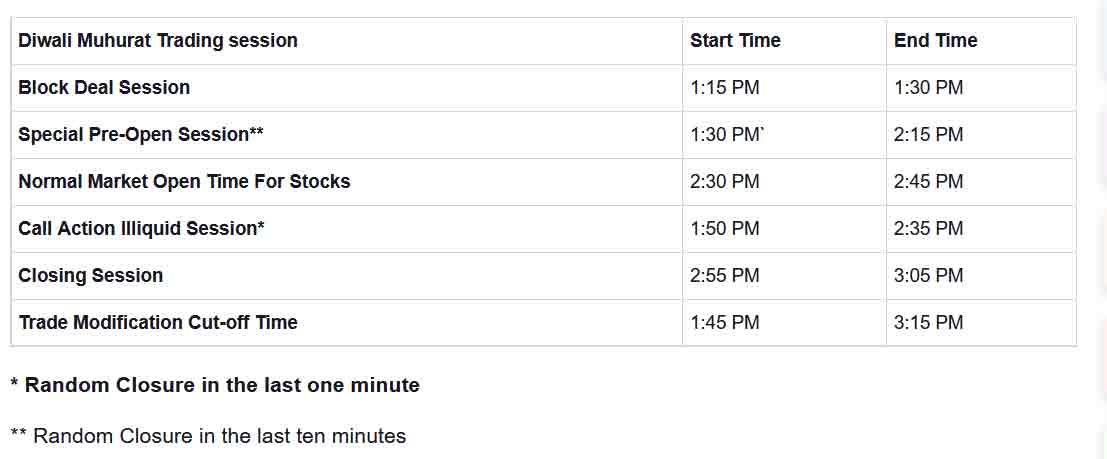Select the "Special Pre-Open Session**" row label
Screen dimensions: 1107x459
[141, 135]
